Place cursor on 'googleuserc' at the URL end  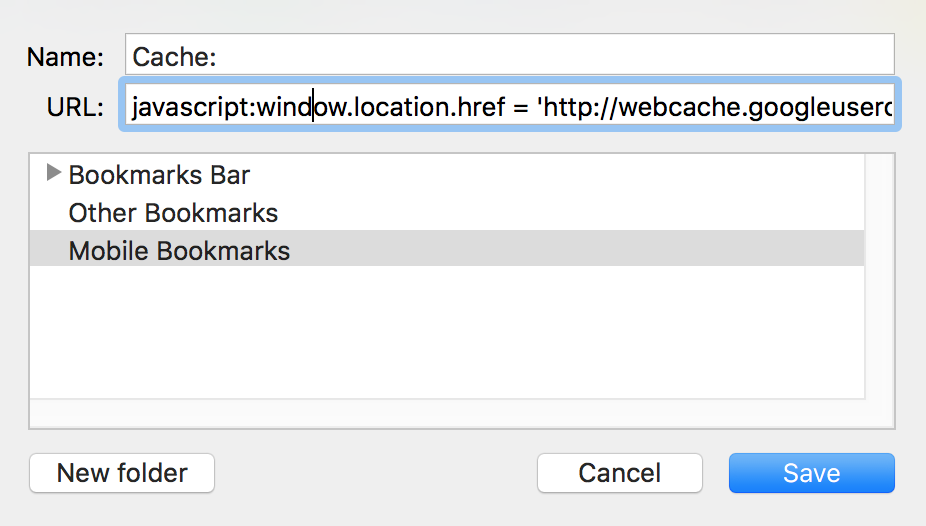click(x=820, y=107)
